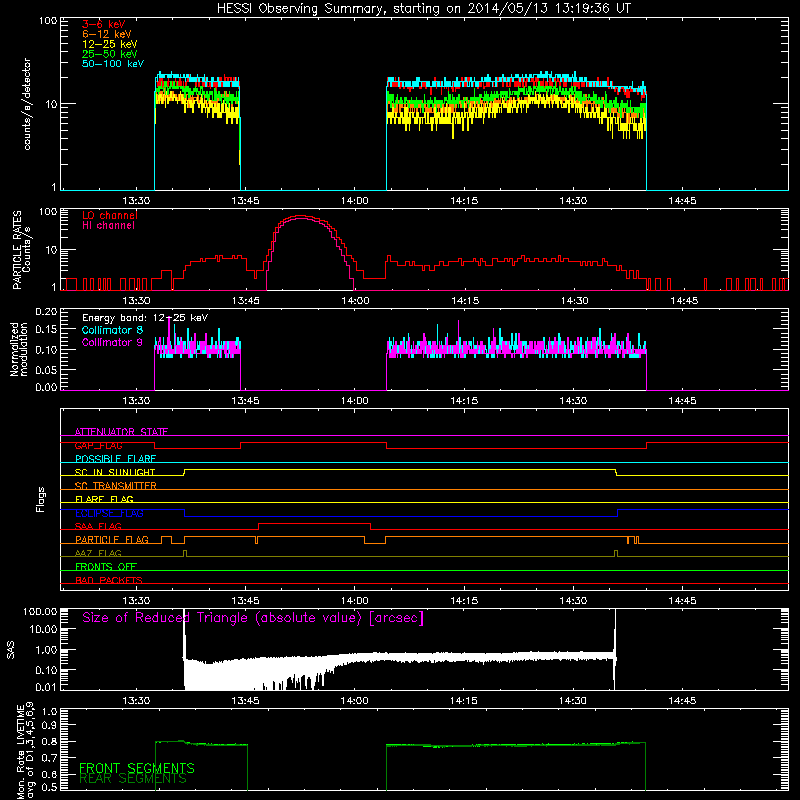Click the HESSI Observing Summary title text
The image size is (800, 800).
pos(423,9)
